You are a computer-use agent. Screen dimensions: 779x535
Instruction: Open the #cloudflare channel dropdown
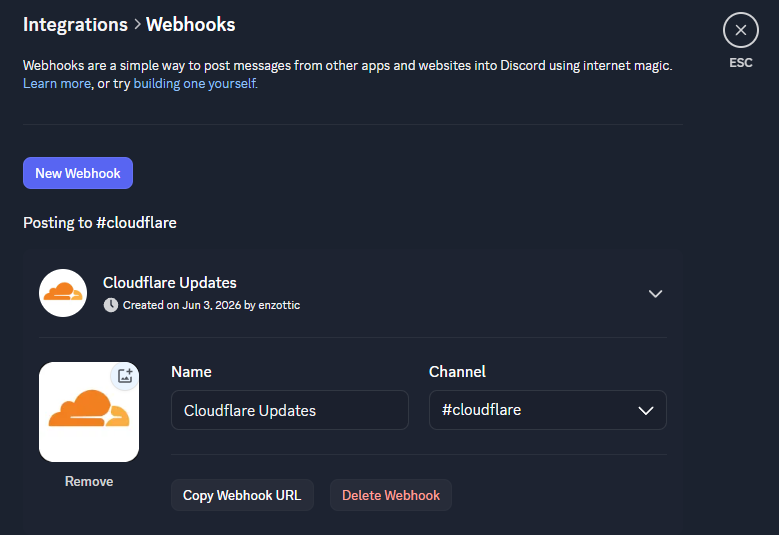547,410
